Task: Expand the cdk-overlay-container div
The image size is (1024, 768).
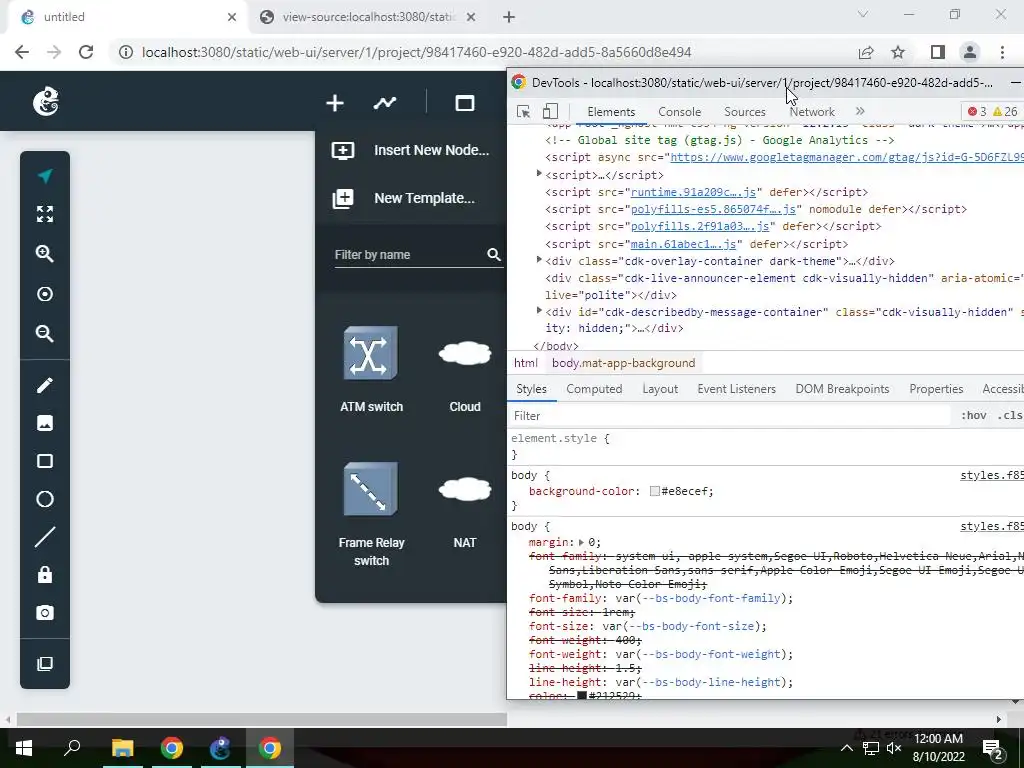Action: coord(539,260)
